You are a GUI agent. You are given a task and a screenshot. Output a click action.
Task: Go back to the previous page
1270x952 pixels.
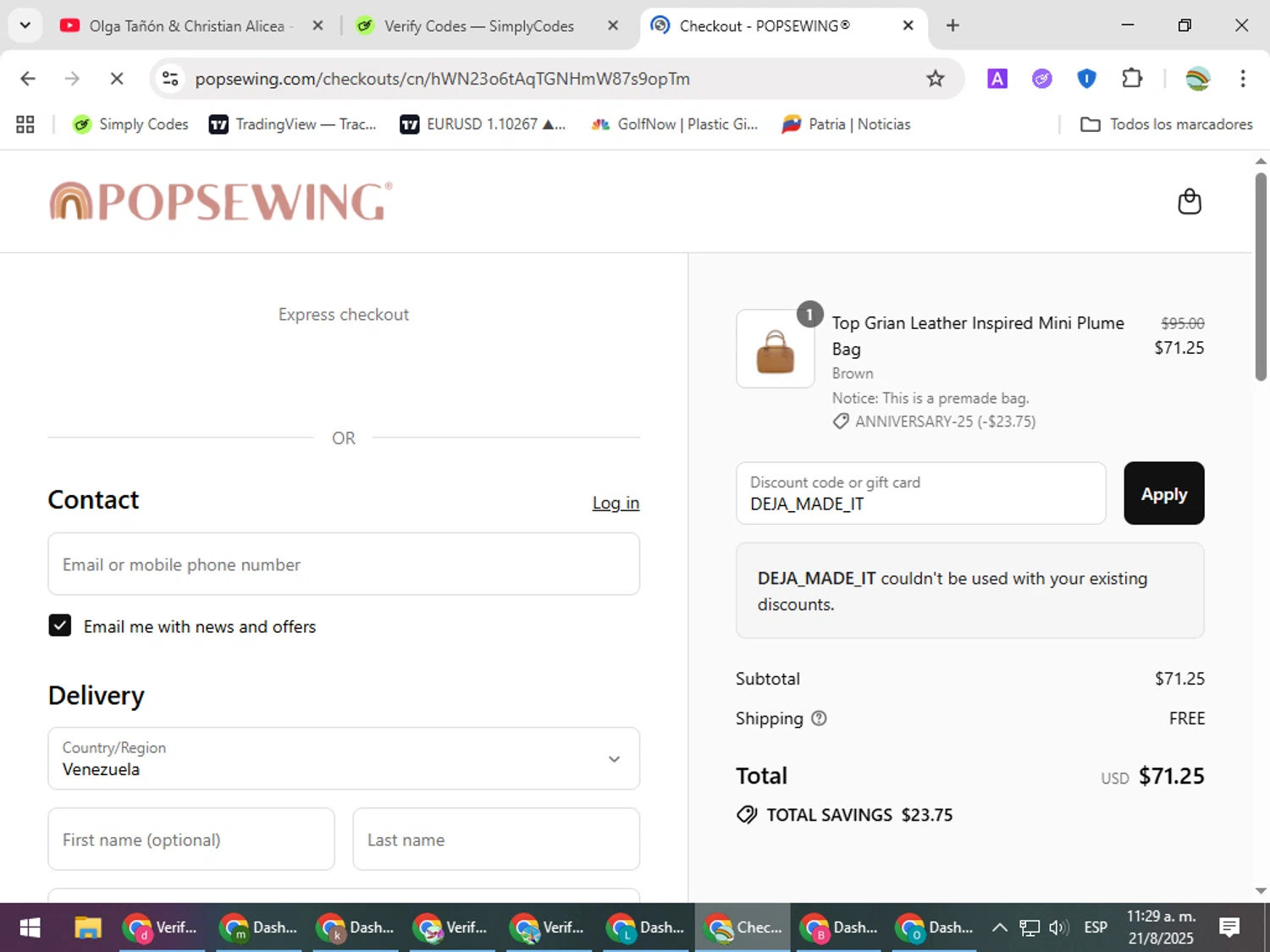[28, 79]
